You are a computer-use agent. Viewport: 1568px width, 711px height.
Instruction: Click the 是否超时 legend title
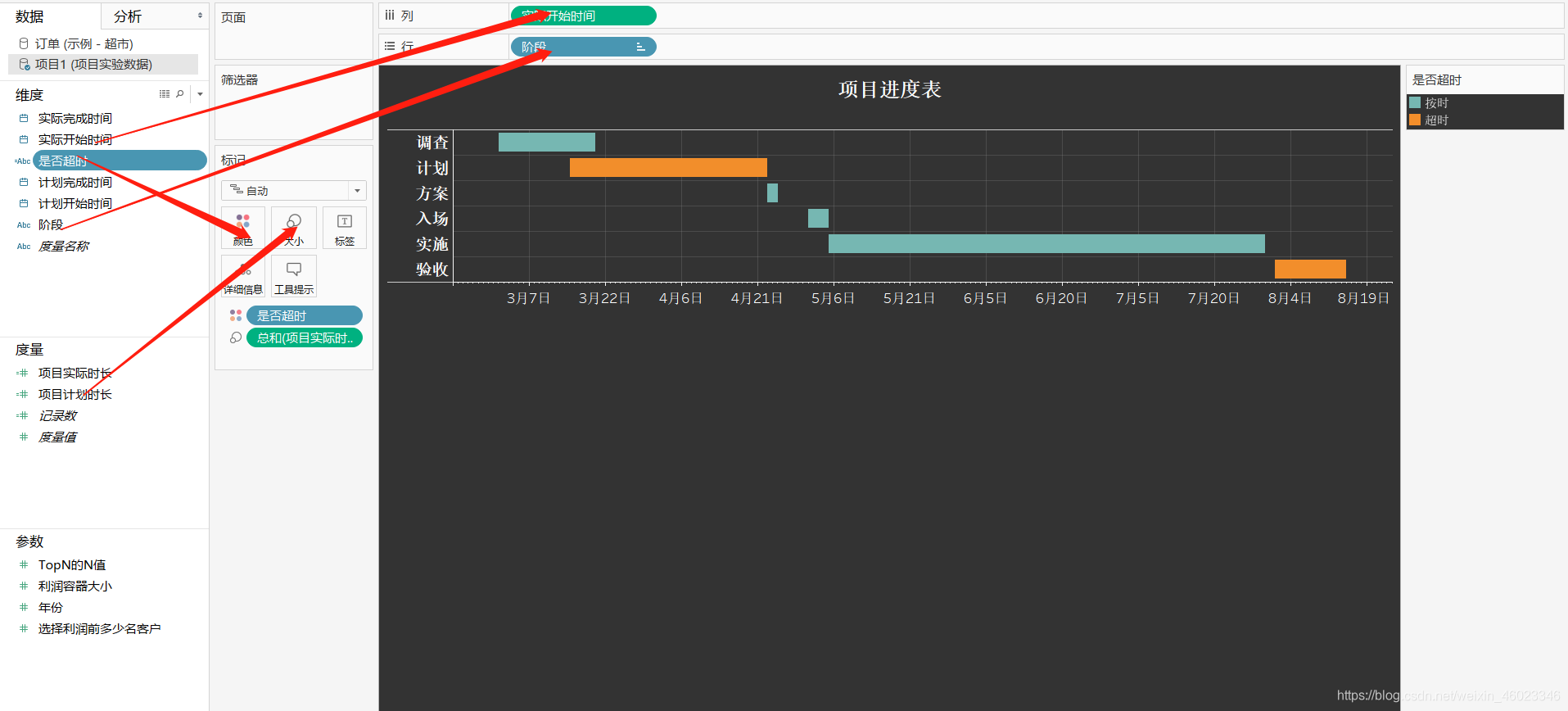(x=1437, y=80)
